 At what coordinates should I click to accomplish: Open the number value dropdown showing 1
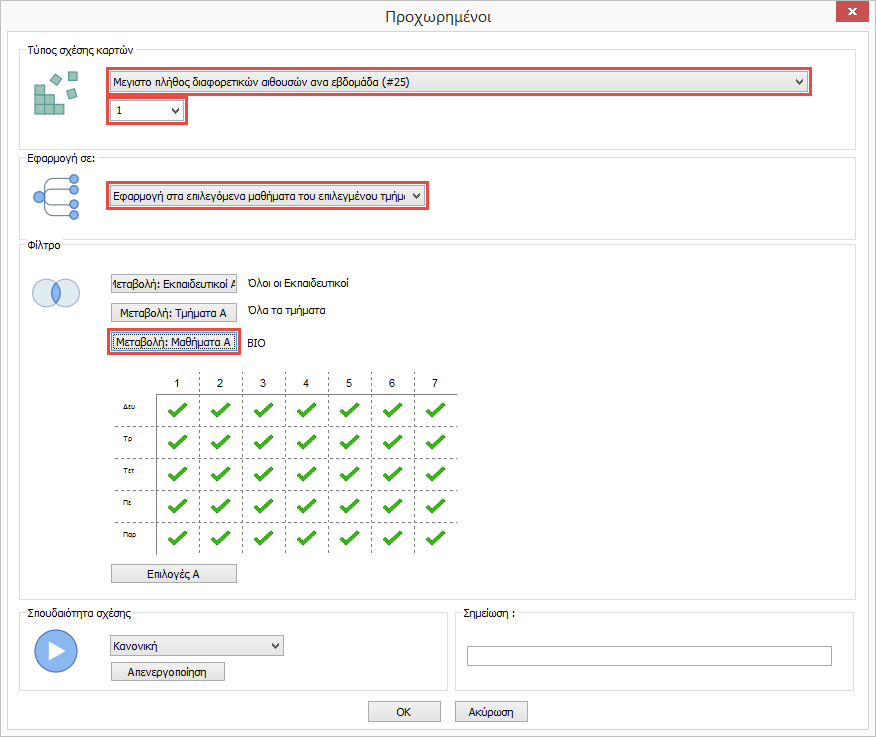[147, 111]
